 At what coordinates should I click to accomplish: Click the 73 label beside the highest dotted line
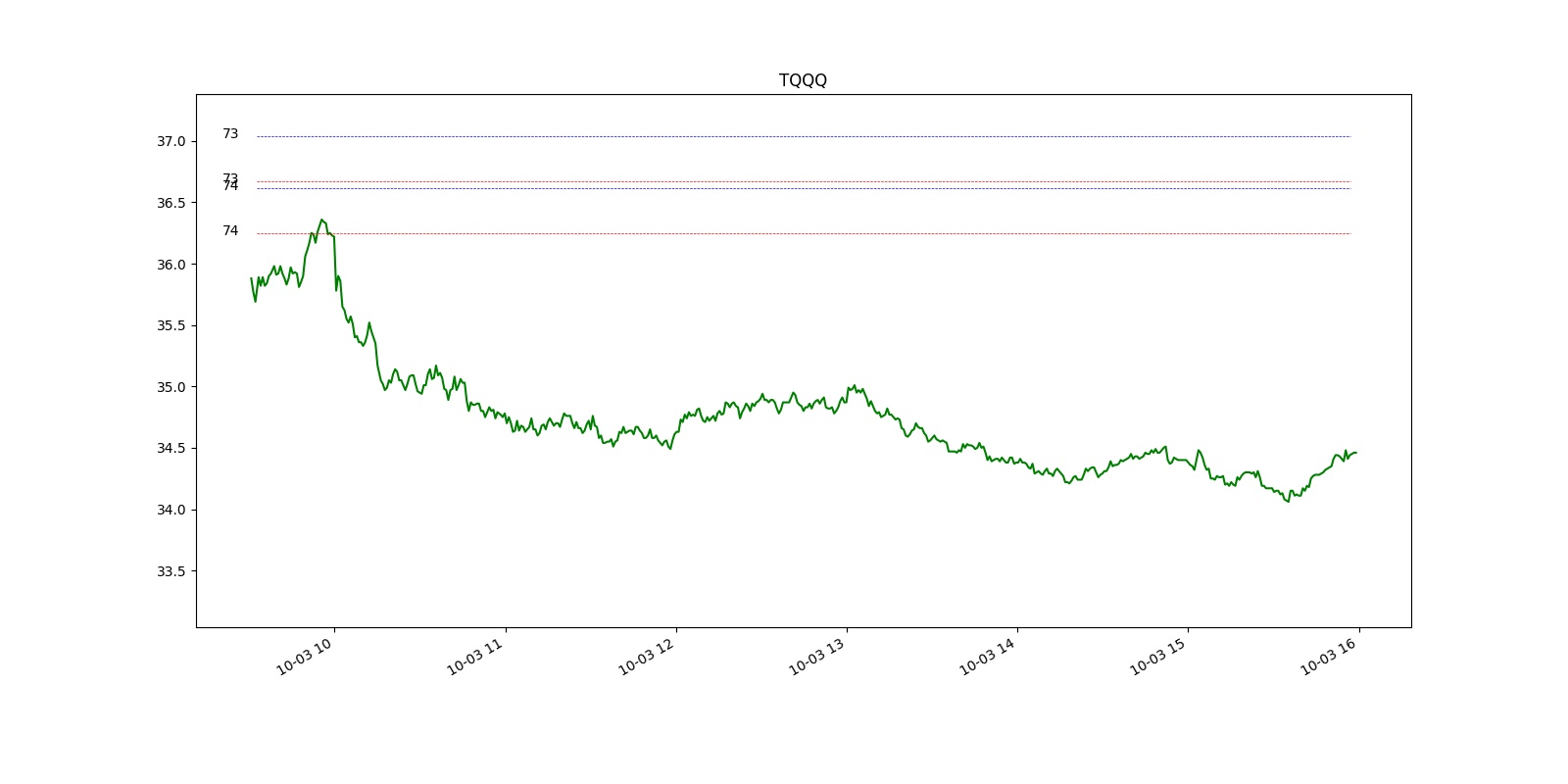click(x=230, y=133)
